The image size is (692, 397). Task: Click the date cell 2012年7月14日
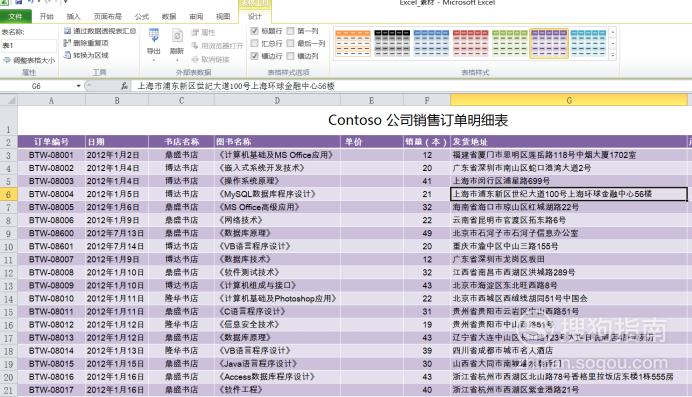click(x=117, y=247)
